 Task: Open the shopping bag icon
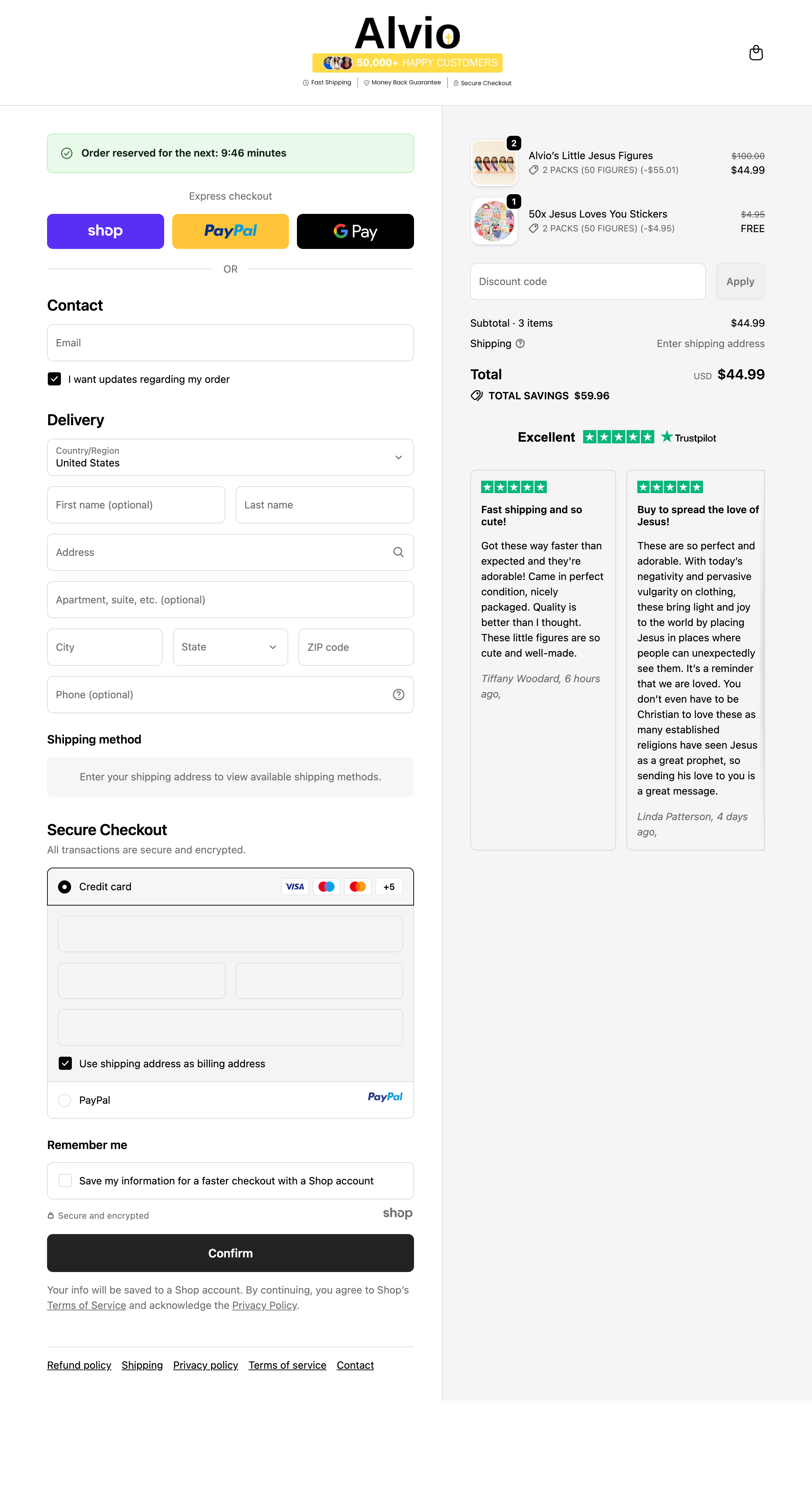757,53
